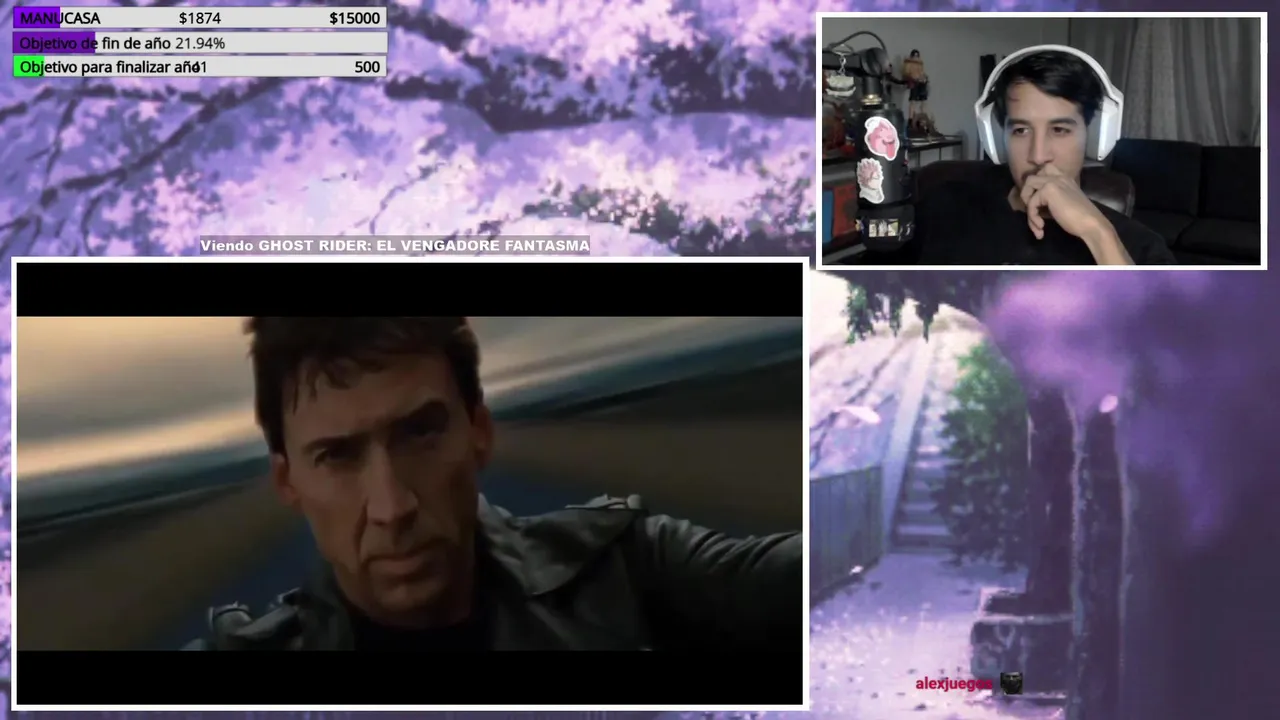
Task: Click the $1874 current amount text
Action: point(200,18)
